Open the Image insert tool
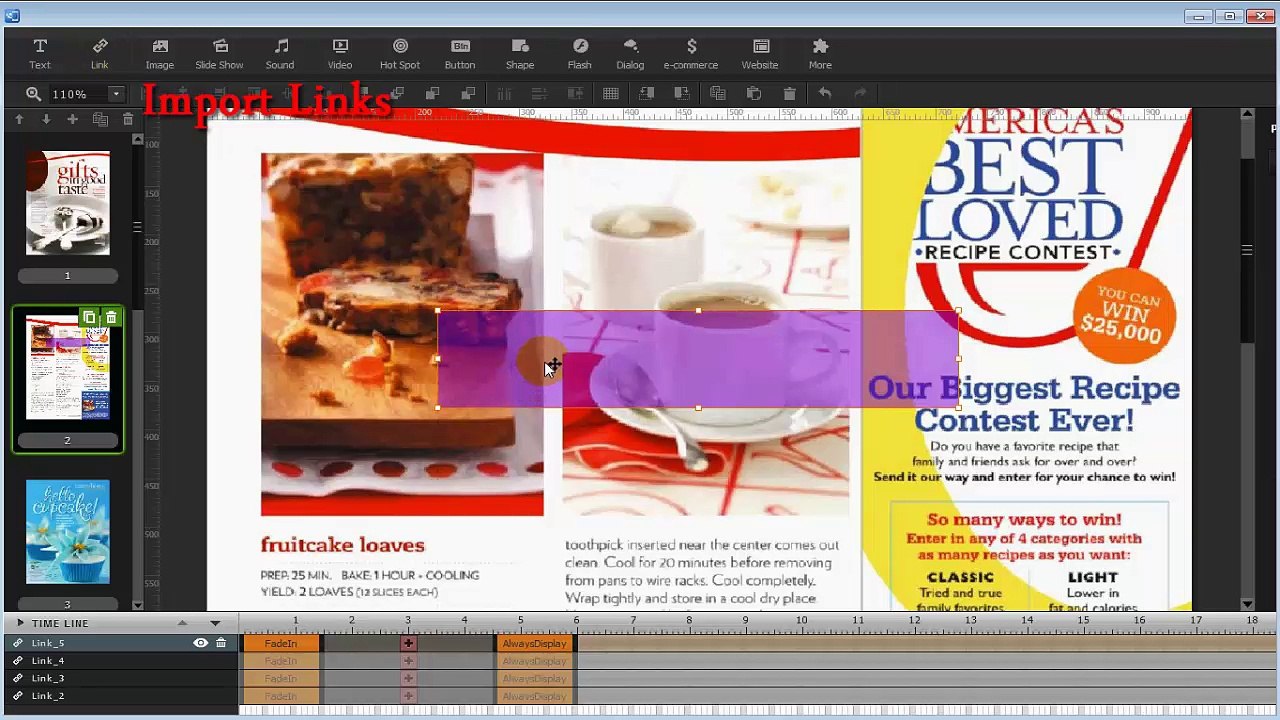This screenshot has height=720, width=1280. (160, 54)
